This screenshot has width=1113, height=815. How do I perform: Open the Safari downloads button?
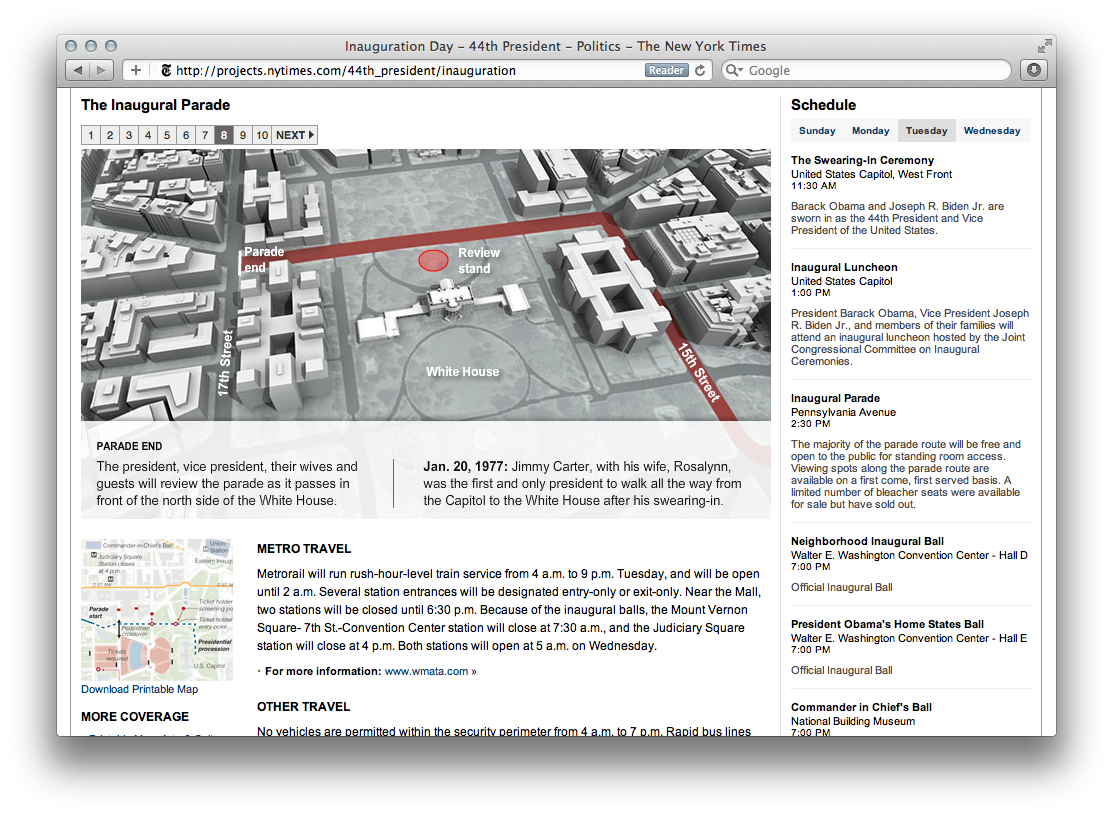pyautogui.click(x=1033, y=70)
